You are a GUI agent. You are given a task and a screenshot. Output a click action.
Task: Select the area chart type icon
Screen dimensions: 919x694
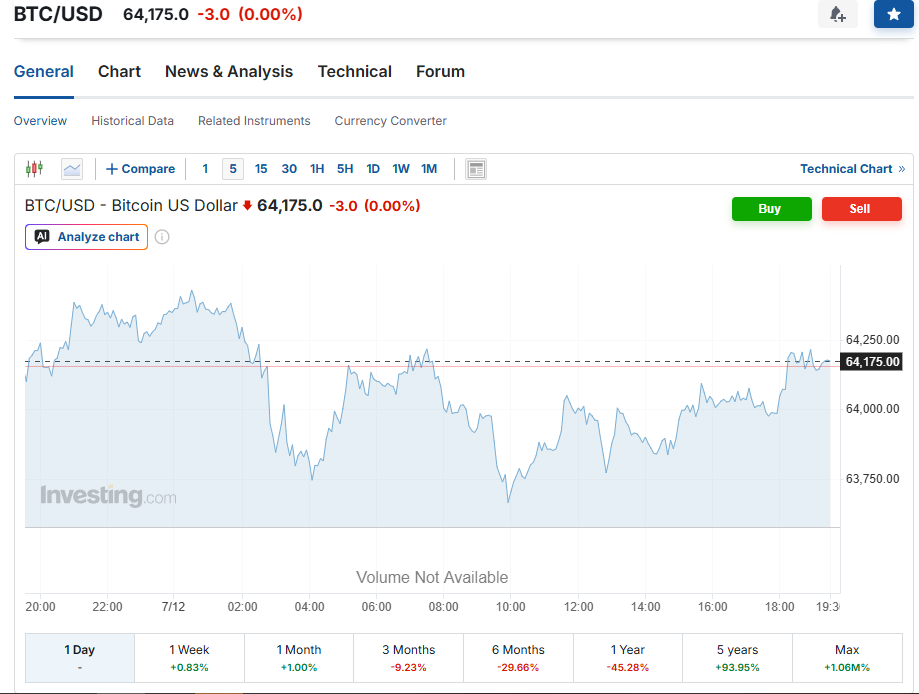pos(72,169)
